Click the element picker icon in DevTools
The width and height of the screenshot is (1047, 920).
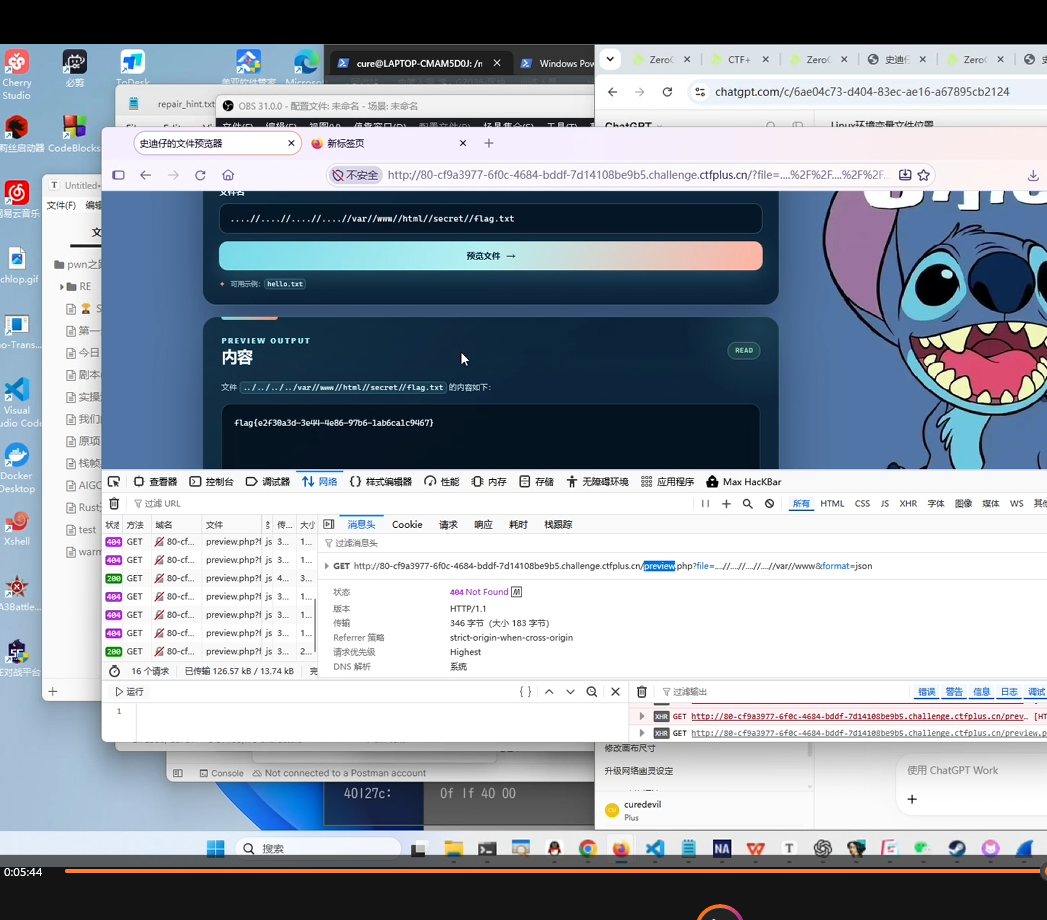click(114, 482)
